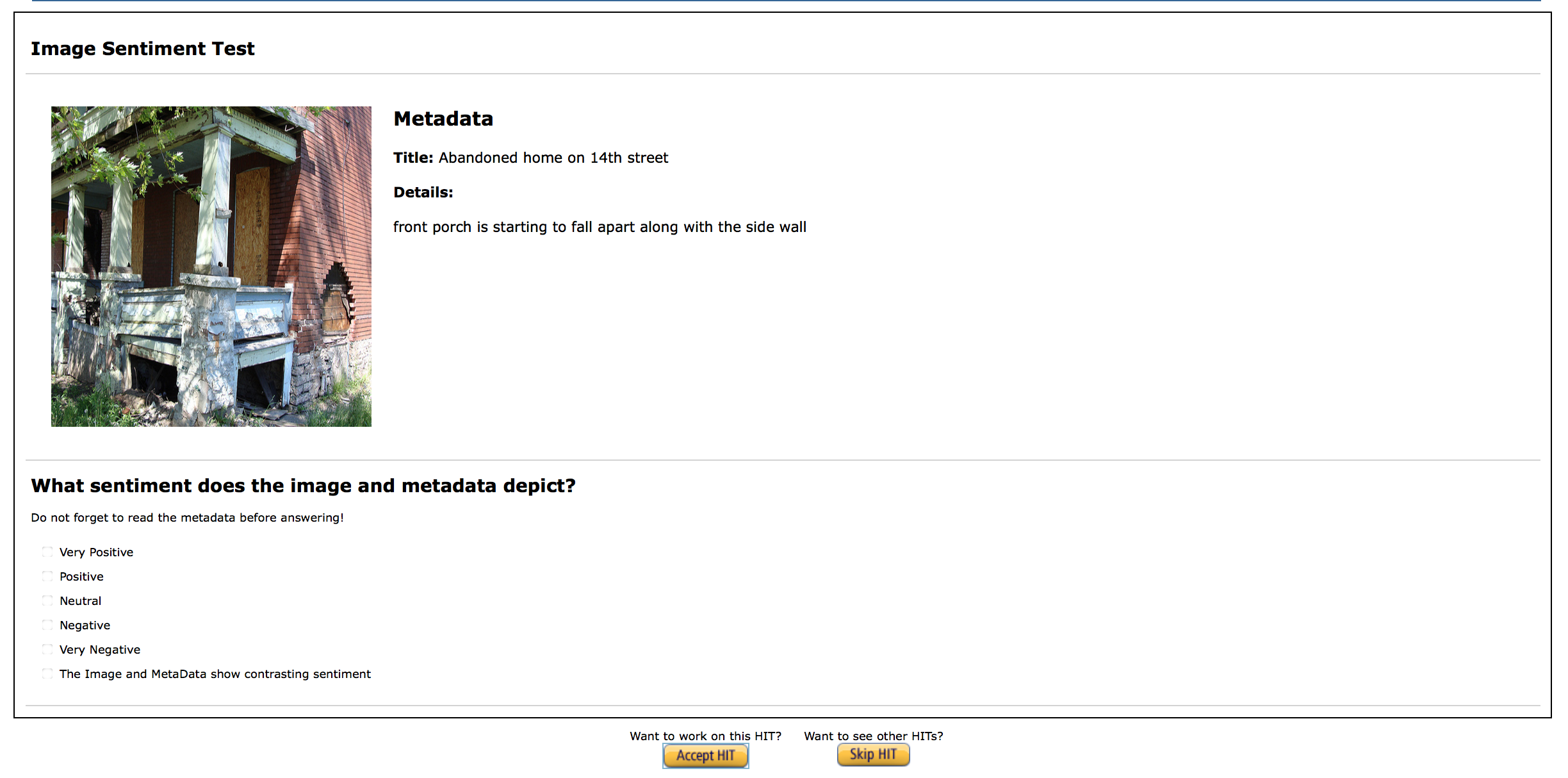Click the bold 'Details:' label

click(x=423, y=192)
